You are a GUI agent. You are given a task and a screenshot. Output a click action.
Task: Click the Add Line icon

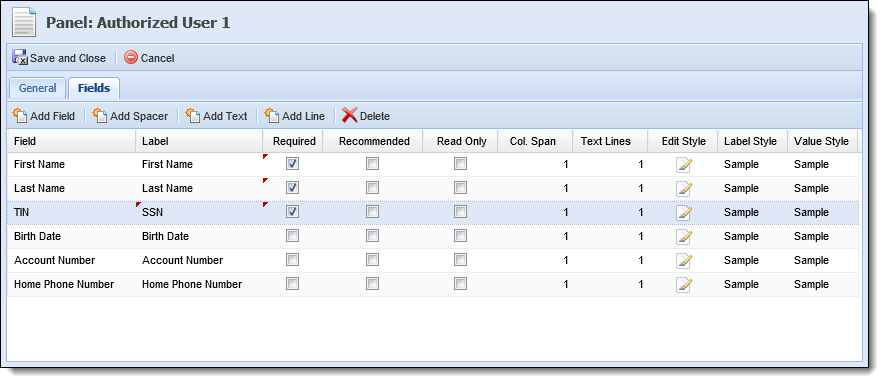click(x=272, y=116)
